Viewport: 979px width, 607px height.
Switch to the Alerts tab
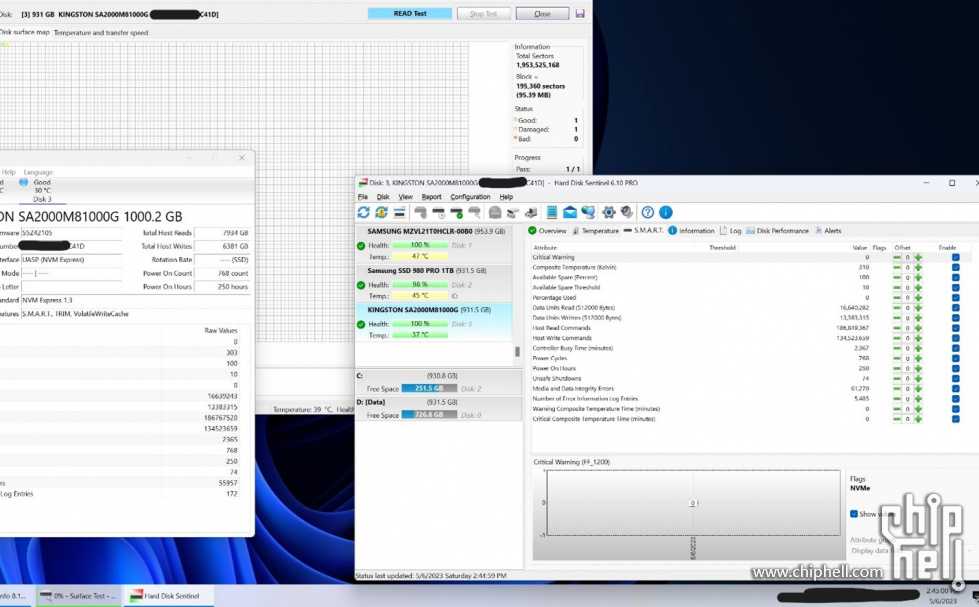[x=828, y=231]
